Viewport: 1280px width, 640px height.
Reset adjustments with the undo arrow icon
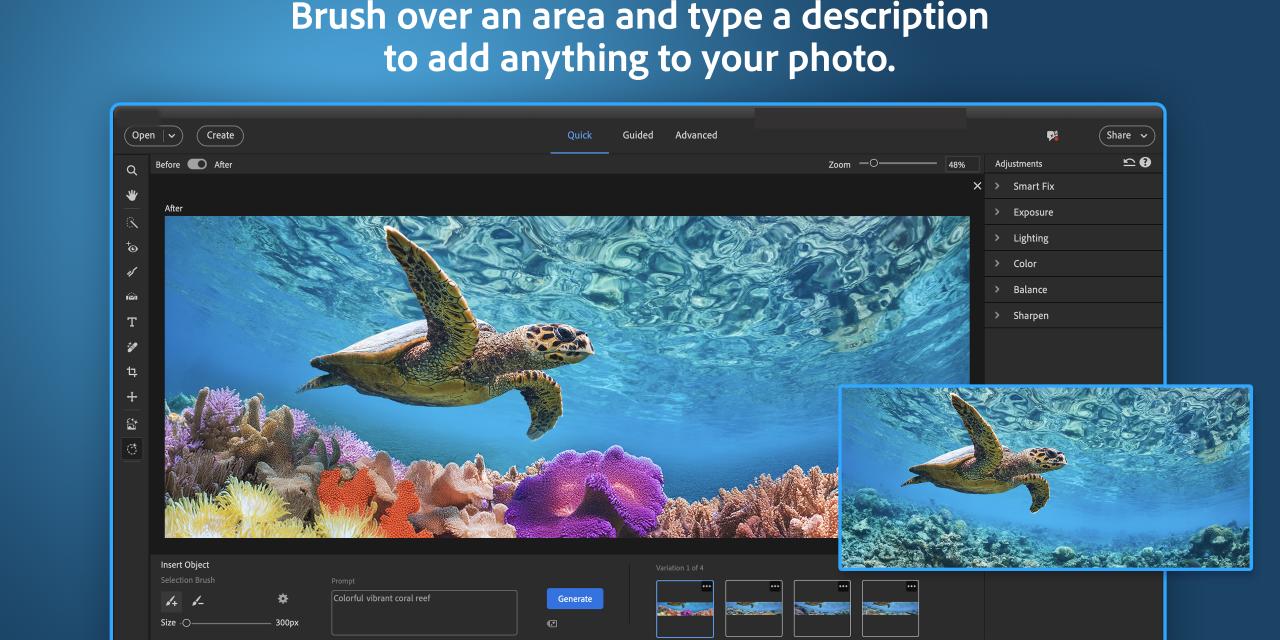coord(1129,162)
